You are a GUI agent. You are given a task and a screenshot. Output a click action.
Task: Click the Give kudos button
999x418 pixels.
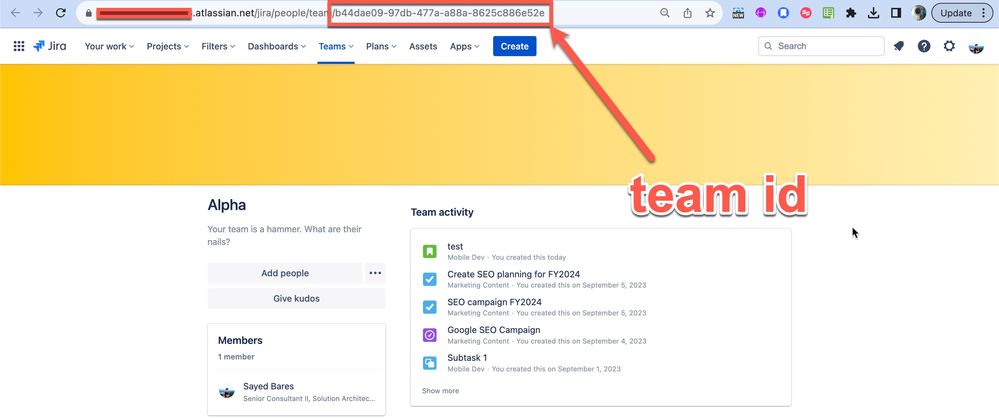[x=296, y=298]
